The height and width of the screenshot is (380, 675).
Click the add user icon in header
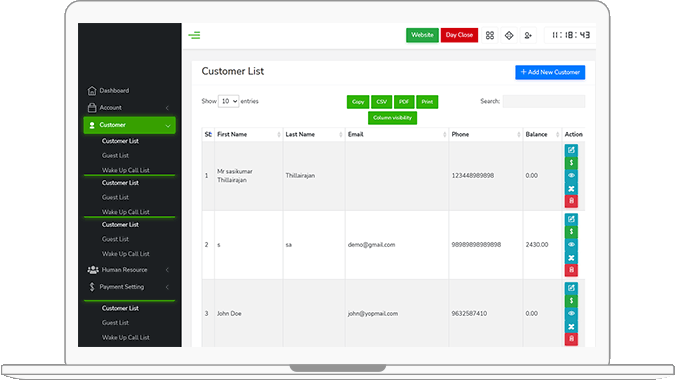[528, 35]
